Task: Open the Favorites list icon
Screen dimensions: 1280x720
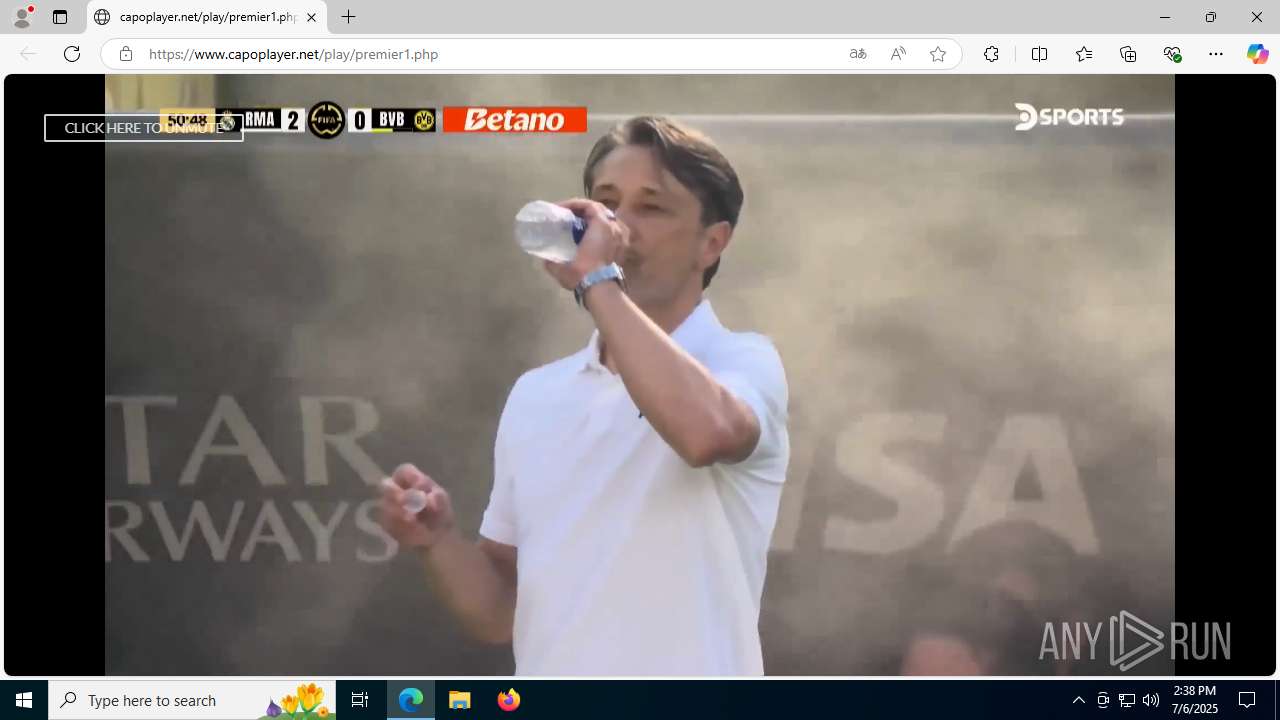Action: click(x=1084, y=54)
